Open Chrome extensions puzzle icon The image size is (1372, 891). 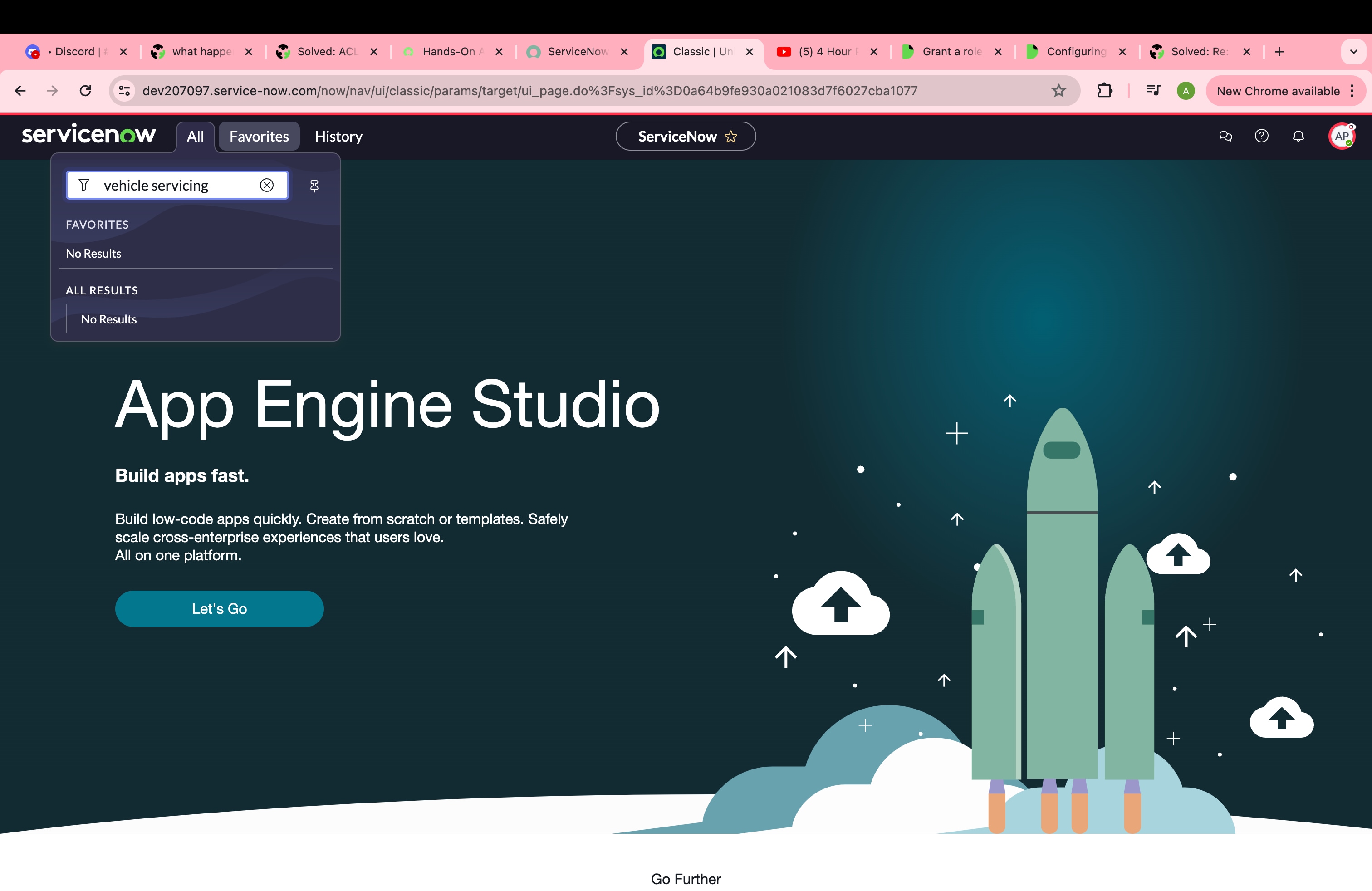pyautogui.click(x=1104, y=90)
